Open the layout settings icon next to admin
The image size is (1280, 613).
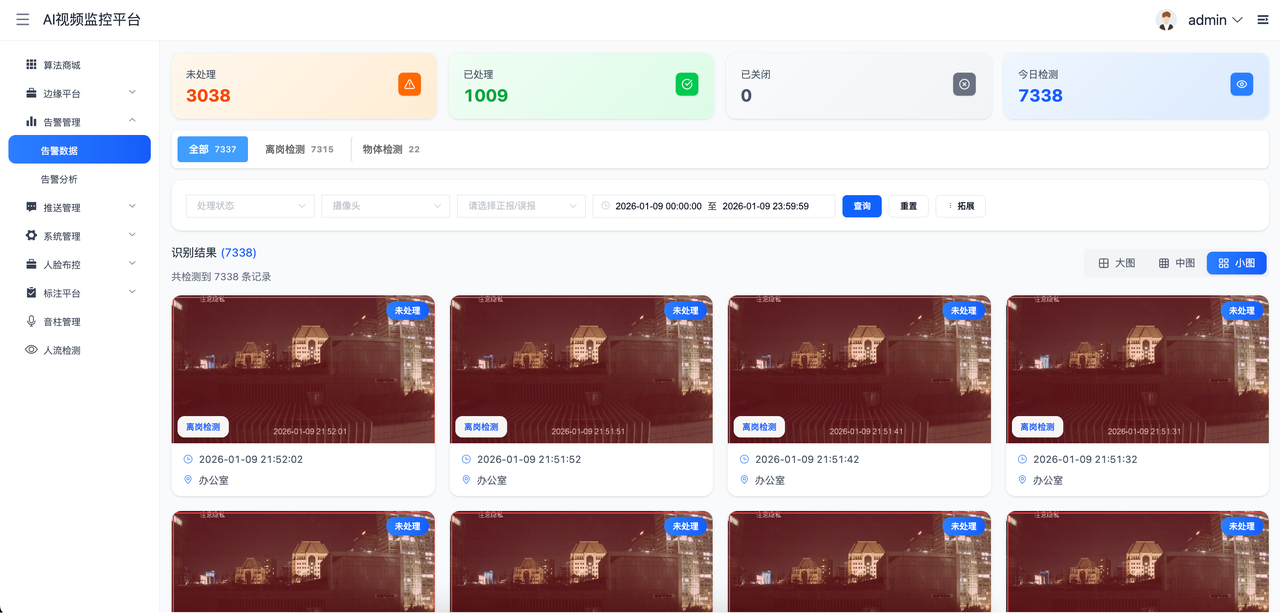(x=1262, y=20)
